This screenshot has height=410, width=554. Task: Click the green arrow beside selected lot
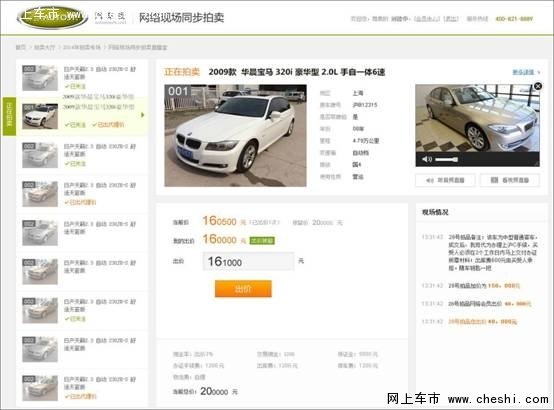click(142, 115)
